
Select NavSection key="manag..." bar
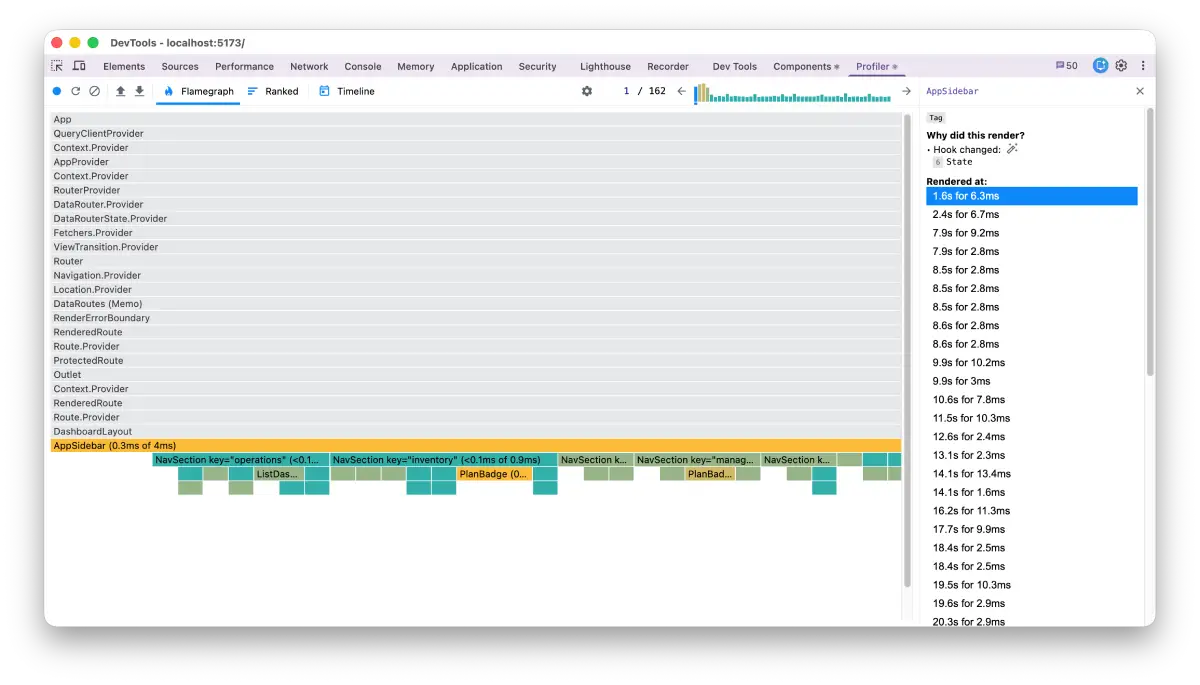(697, 460)
